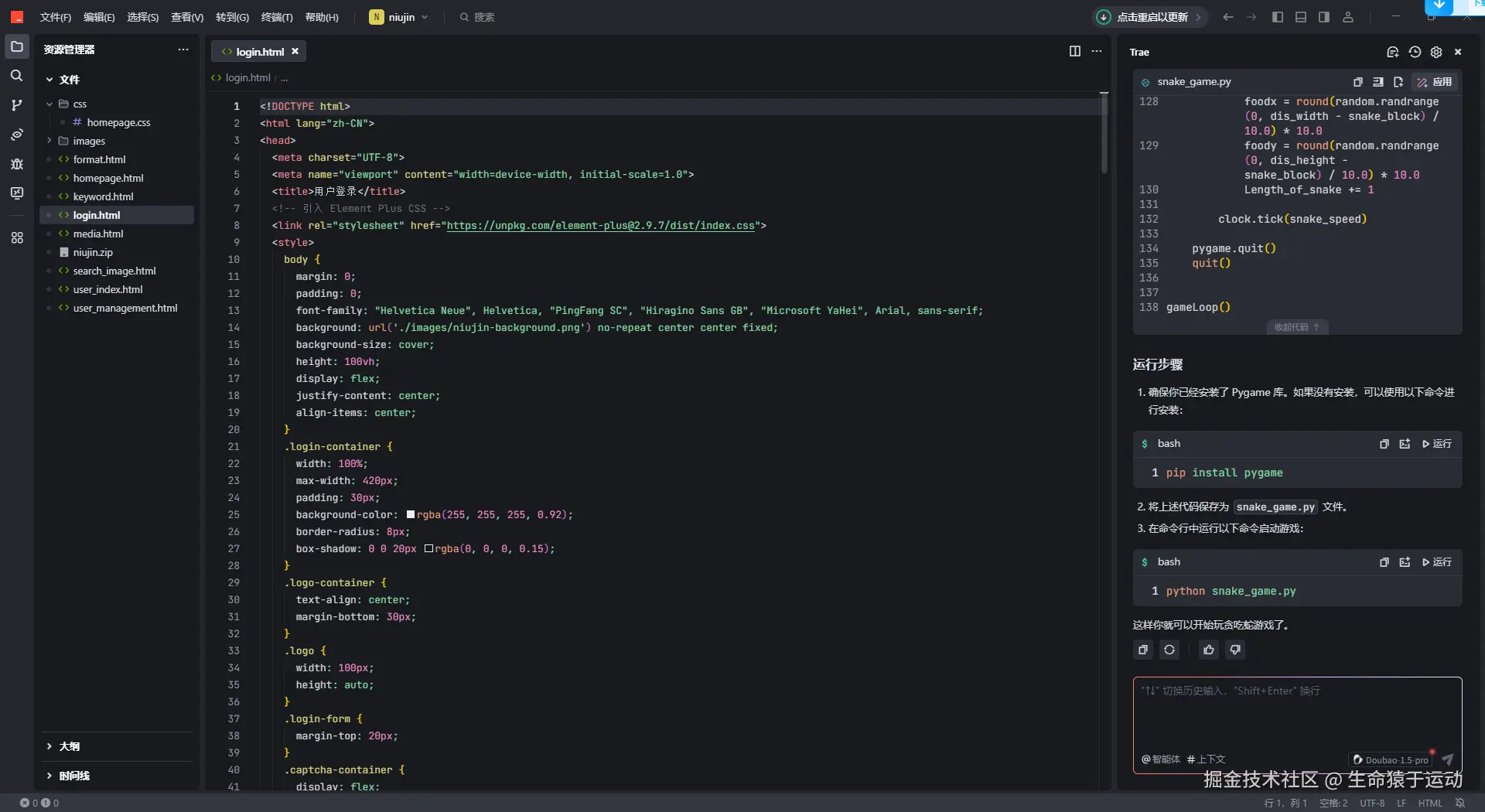Open Trae chat history
1485x812 pixels.
pyautogui.click(x=1415, y=52)
